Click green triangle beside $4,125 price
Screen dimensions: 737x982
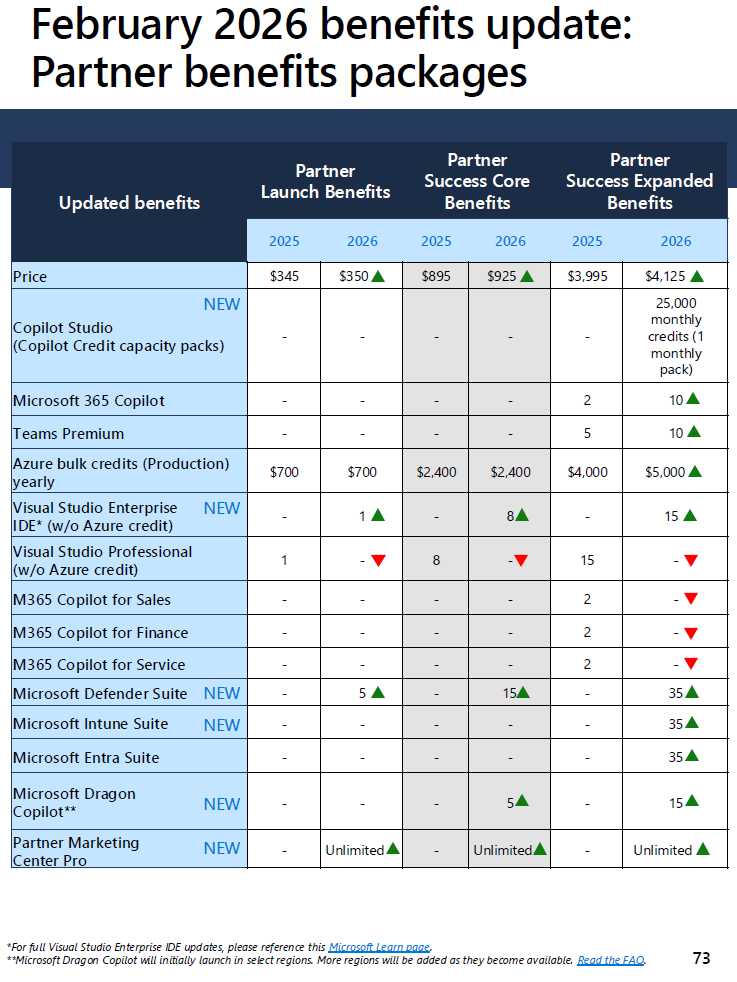click(697, 276)
